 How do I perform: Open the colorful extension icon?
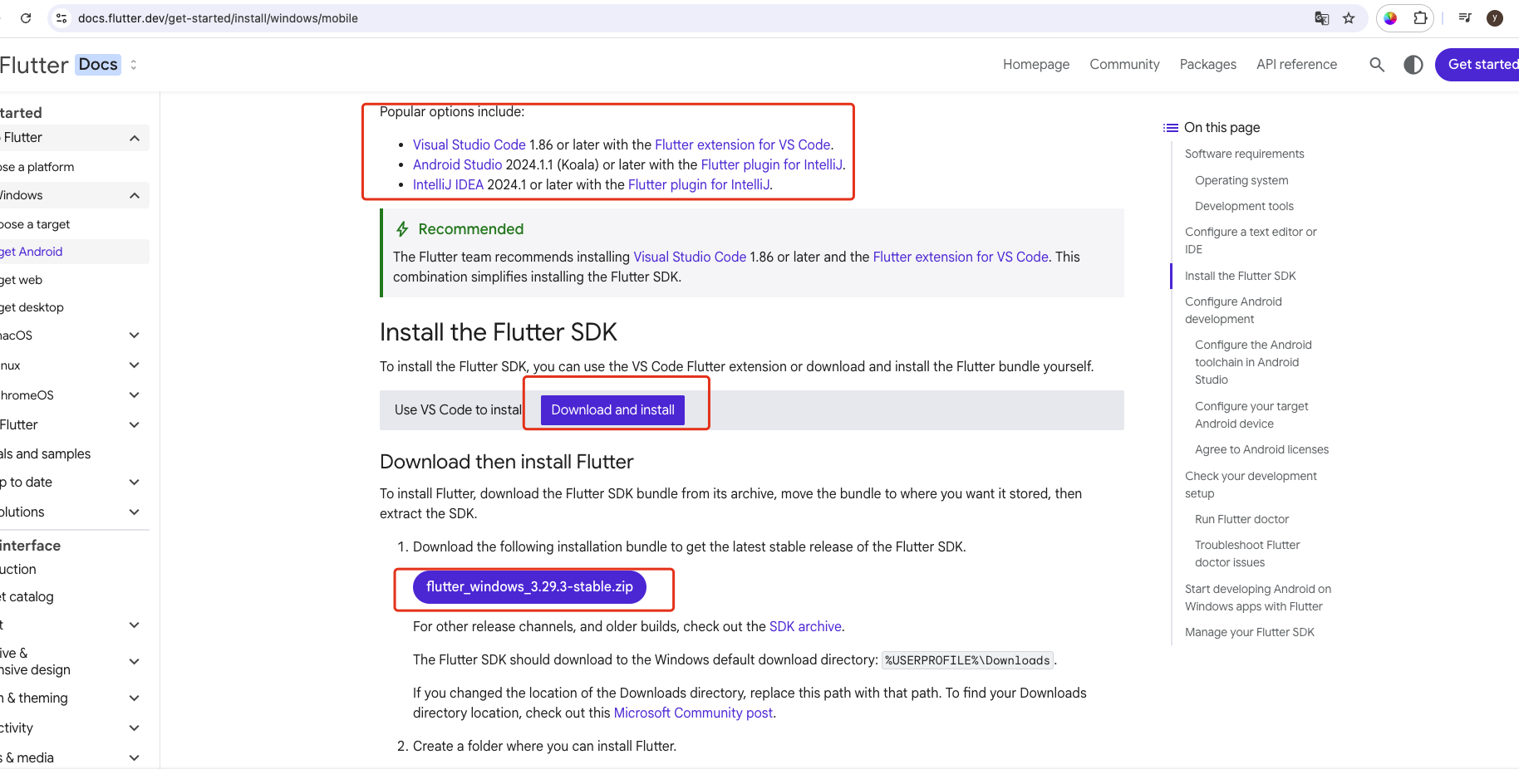tap(1390, 18)
